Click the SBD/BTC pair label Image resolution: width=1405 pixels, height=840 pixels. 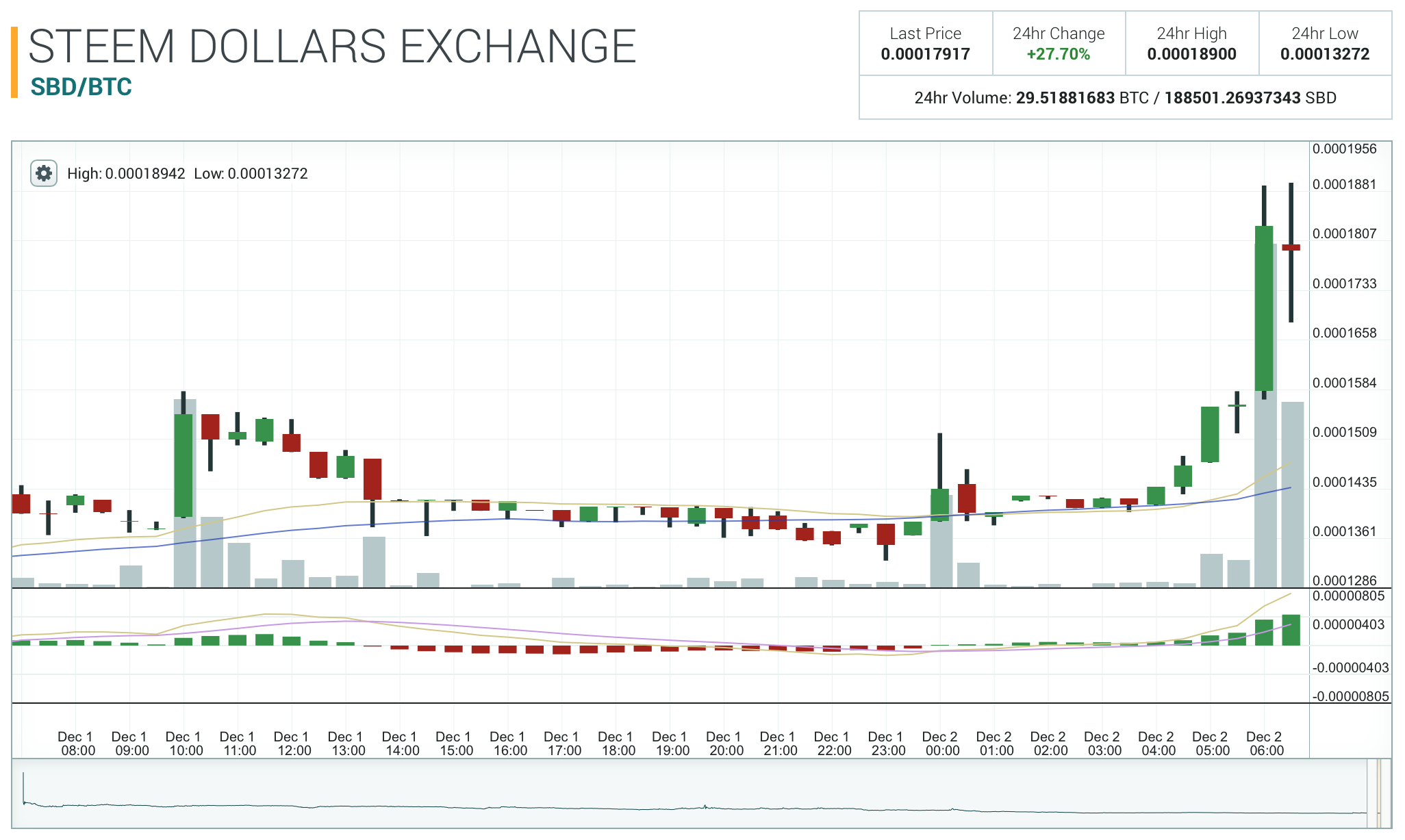click(x=81, y=87)
